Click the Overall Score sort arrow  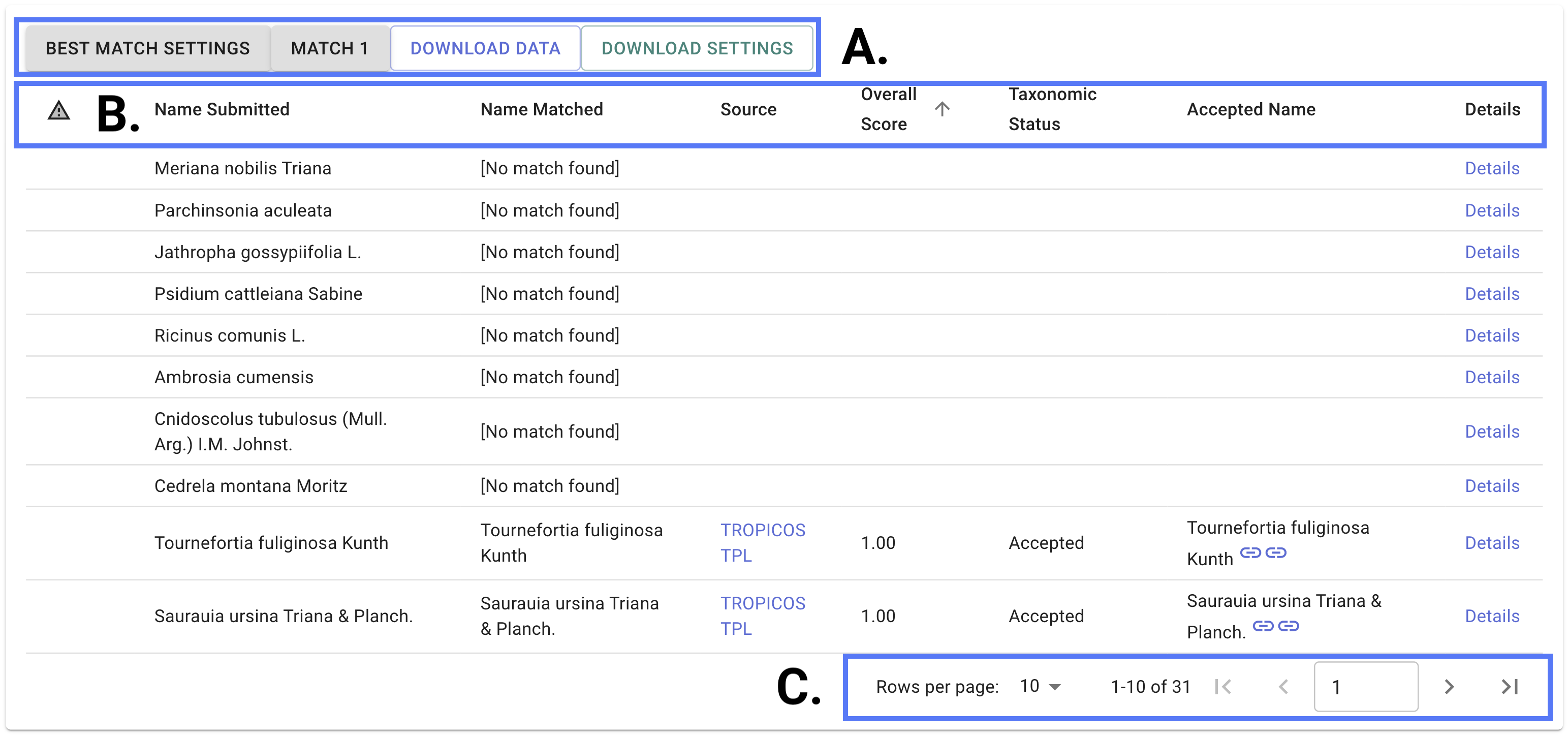pos(942,109)
